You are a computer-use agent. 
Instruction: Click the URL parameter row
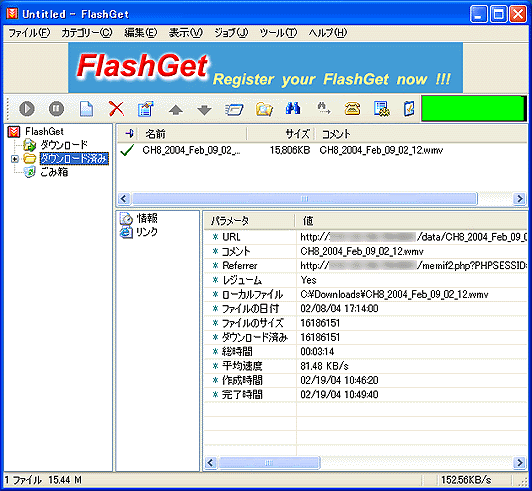click(365, 237)
